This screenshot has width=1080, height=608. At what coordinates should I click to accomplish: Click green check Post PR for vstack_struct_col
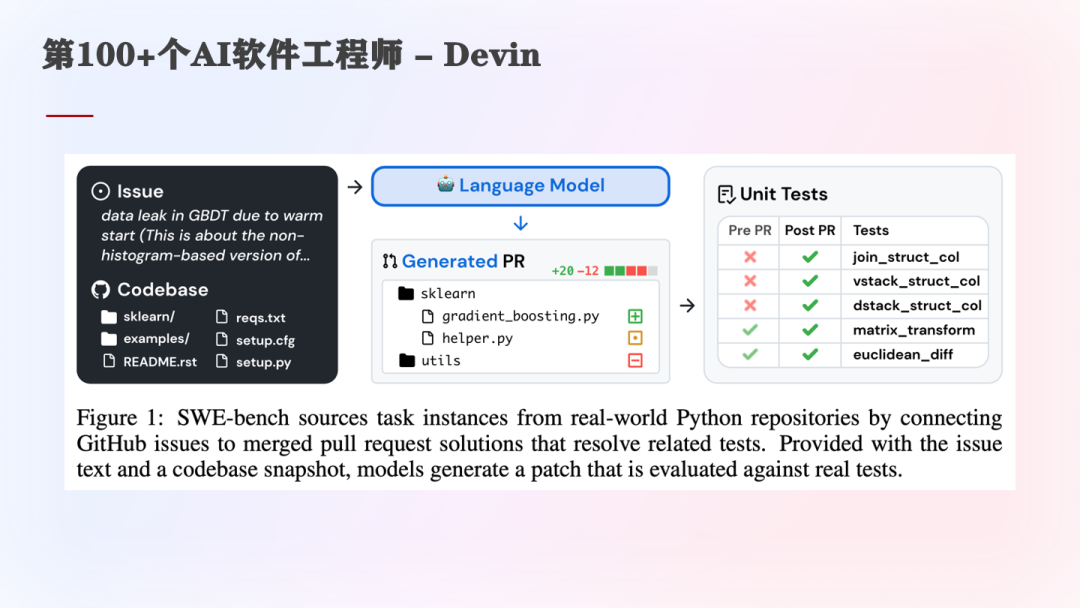point(810,281)
